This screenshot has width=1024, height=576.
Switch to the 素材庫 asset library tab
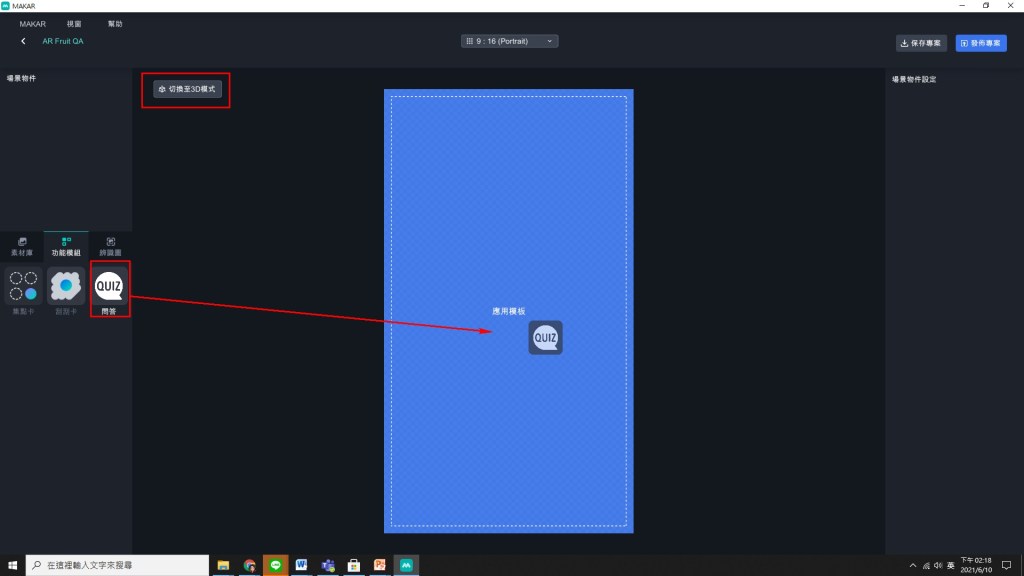[22, 246]
